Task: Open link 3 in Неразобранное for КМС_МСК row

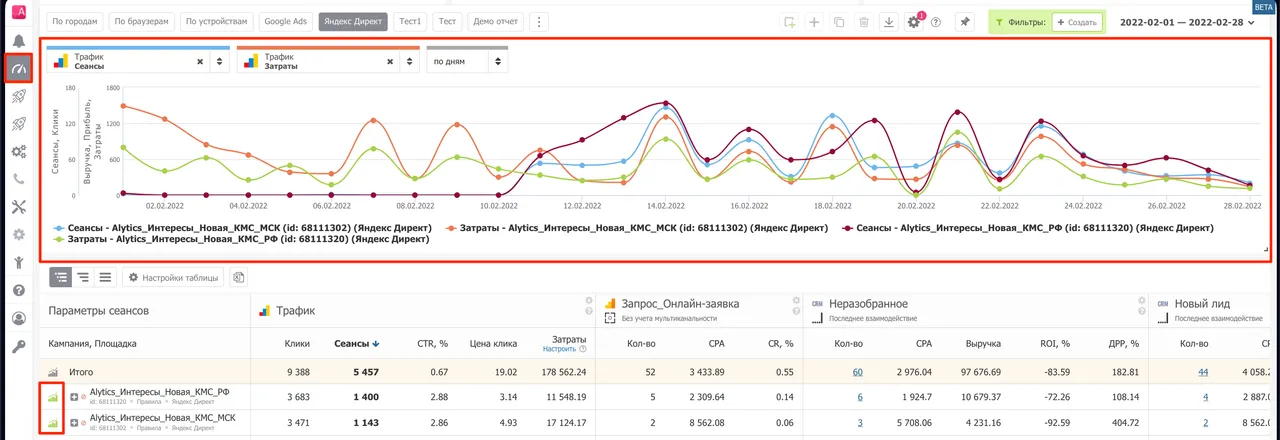Action: pos(860,423)
